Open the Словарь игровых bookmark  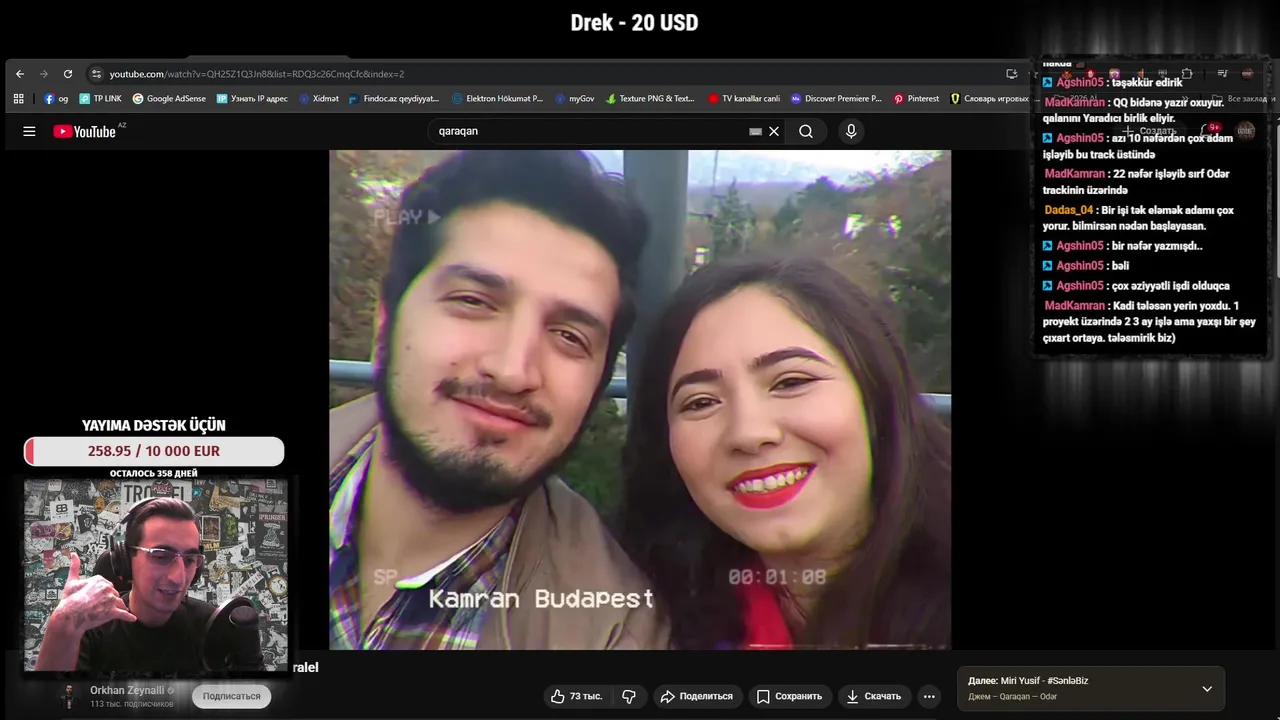989,99
